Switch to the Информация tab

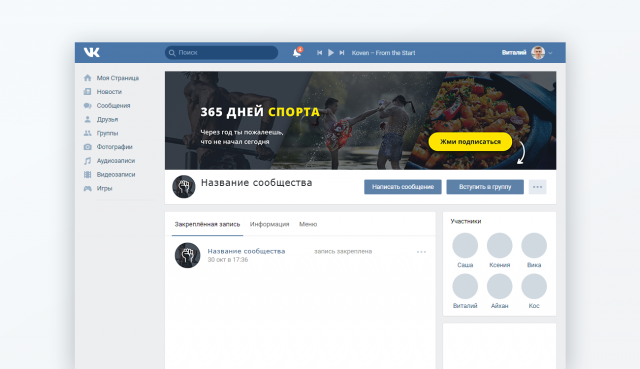pos(269,224)
